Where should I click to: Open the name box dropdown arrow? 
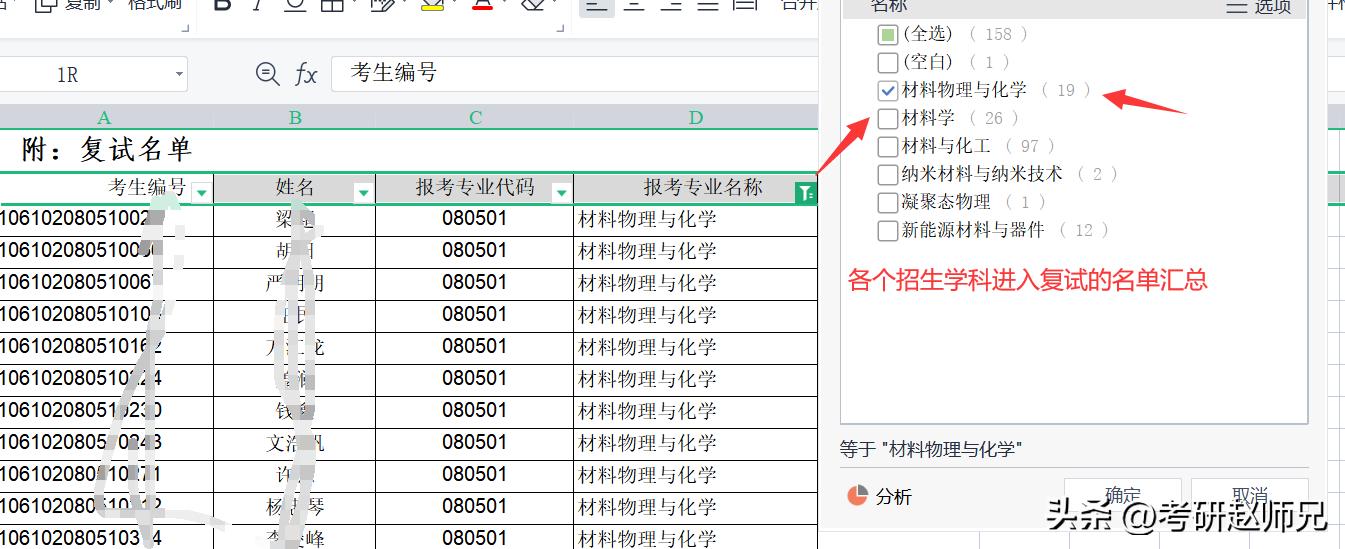tap(179, 74)
